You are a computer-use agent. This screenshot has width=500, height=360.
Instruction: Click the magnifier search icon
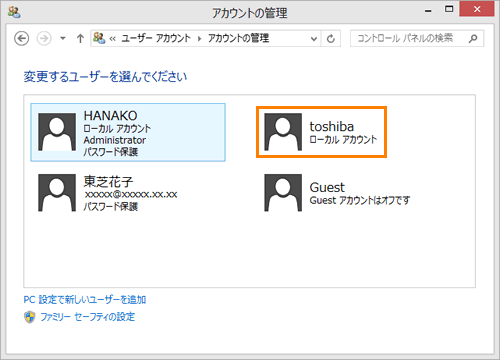(473, 39)
